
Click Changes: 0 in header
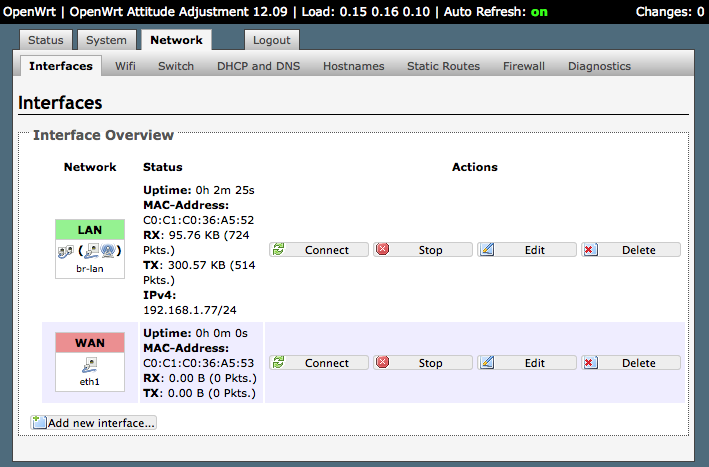coord(670,12)
